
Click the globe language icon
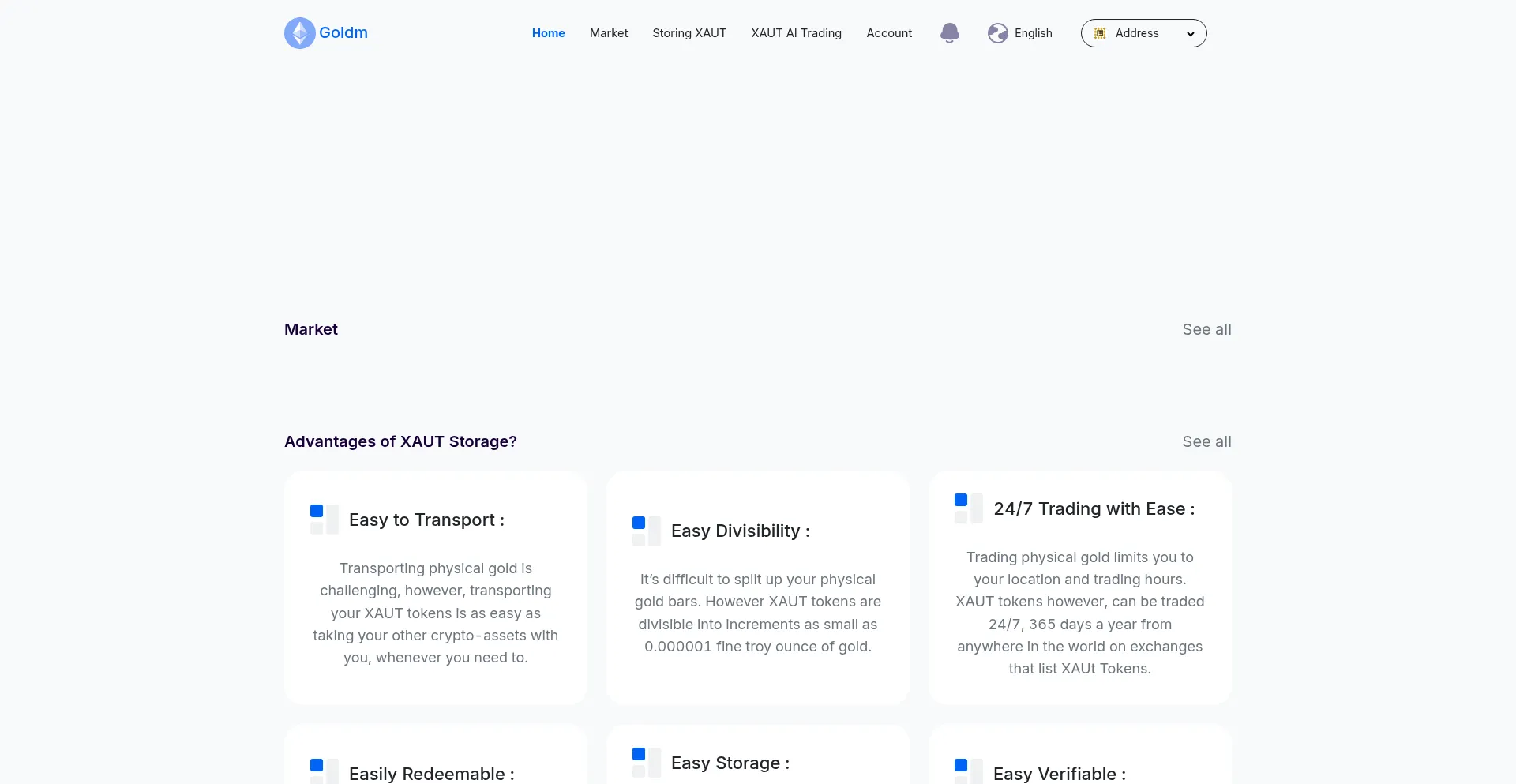(997, 33)
